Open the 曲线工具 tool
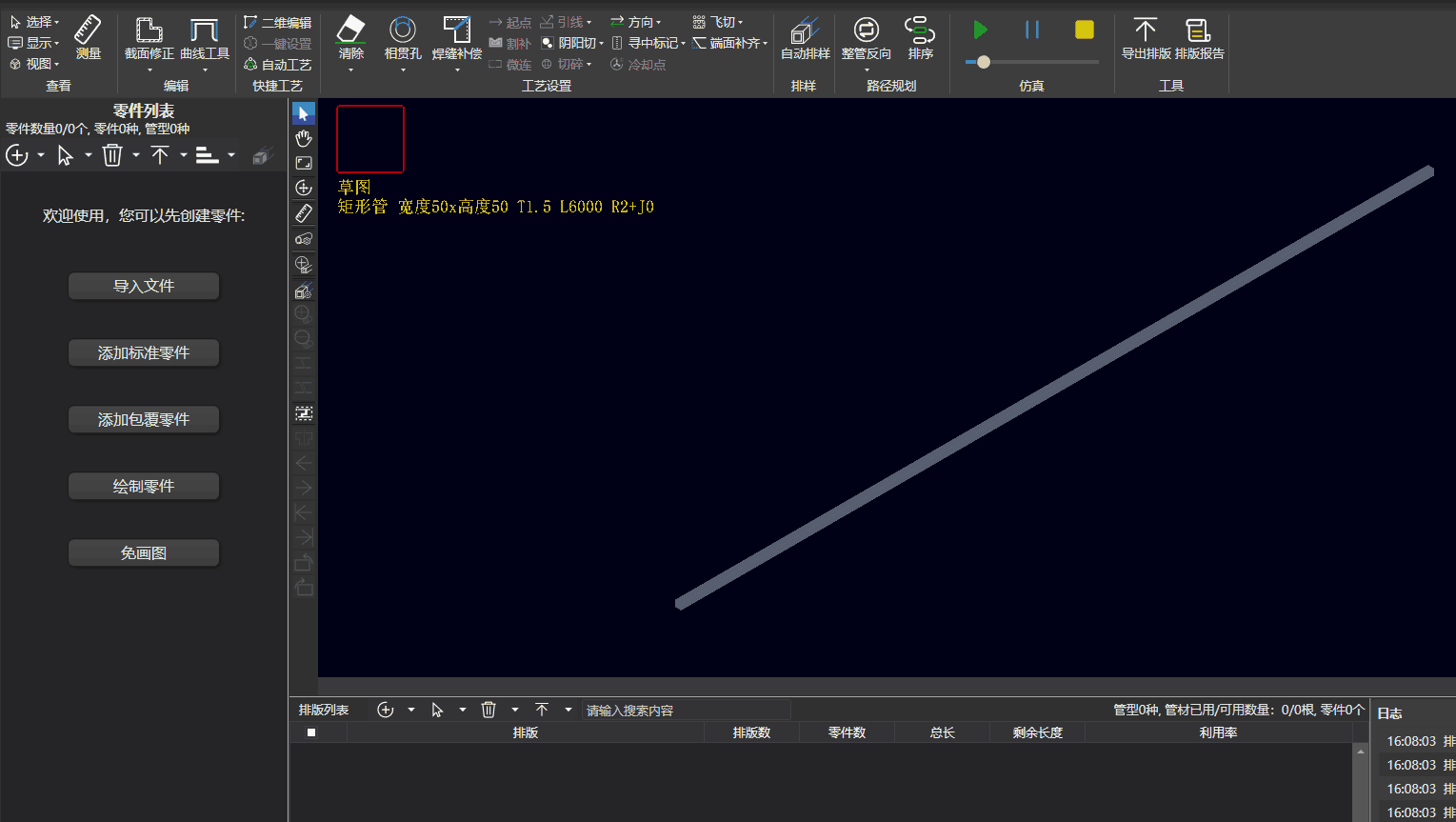The width and height of the screenshot is (1456, 822). pyautogui.click(x=205, y=38)
